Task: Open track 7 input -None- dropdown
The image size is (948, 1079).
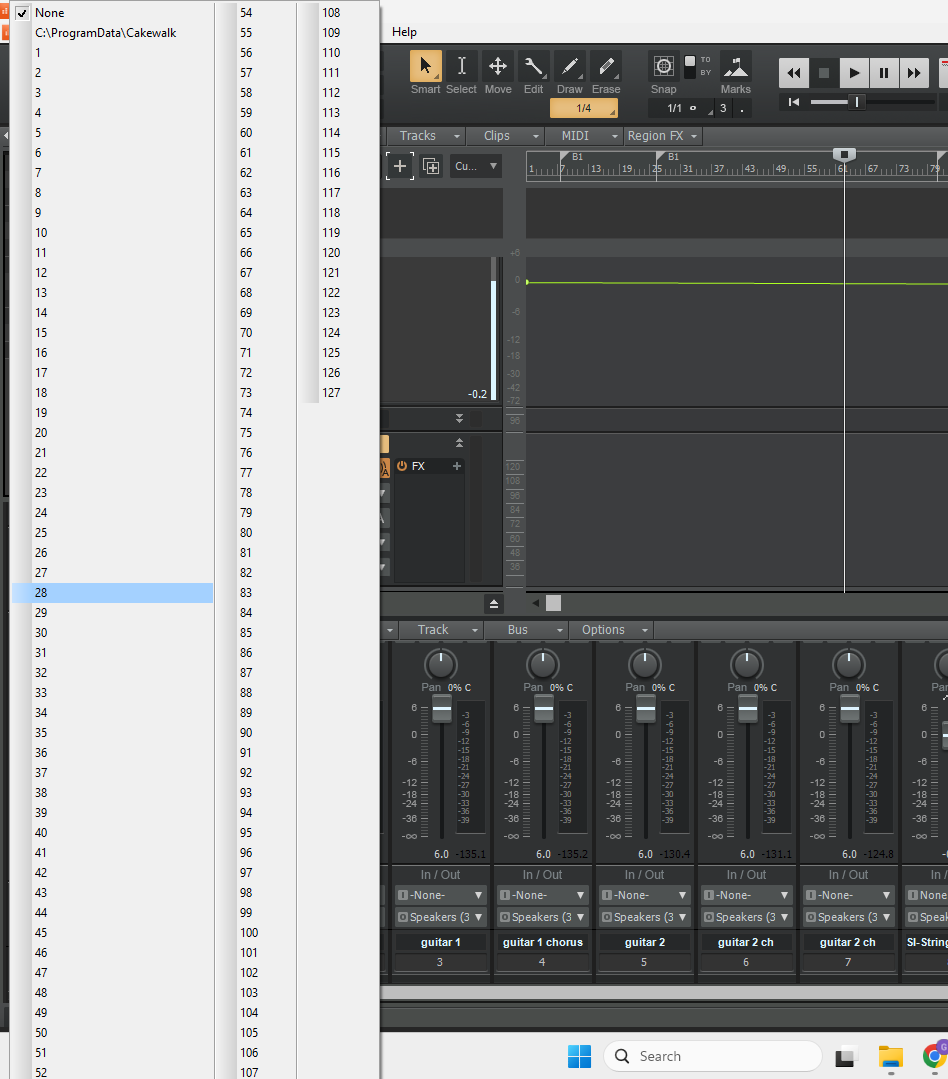Action: 848,895
